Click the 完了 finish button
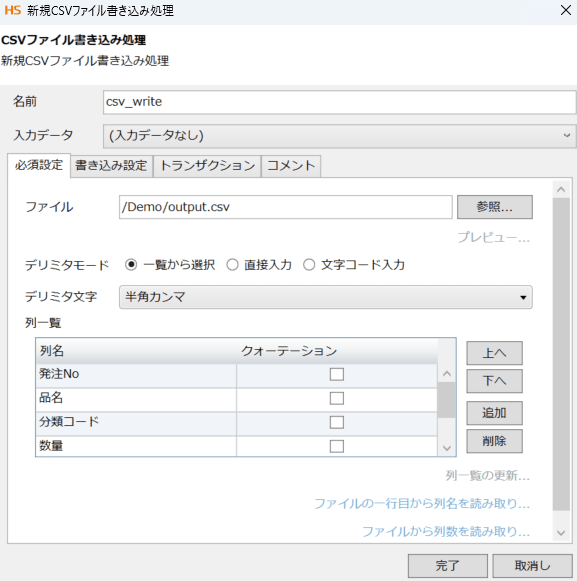 coord(448,566)
